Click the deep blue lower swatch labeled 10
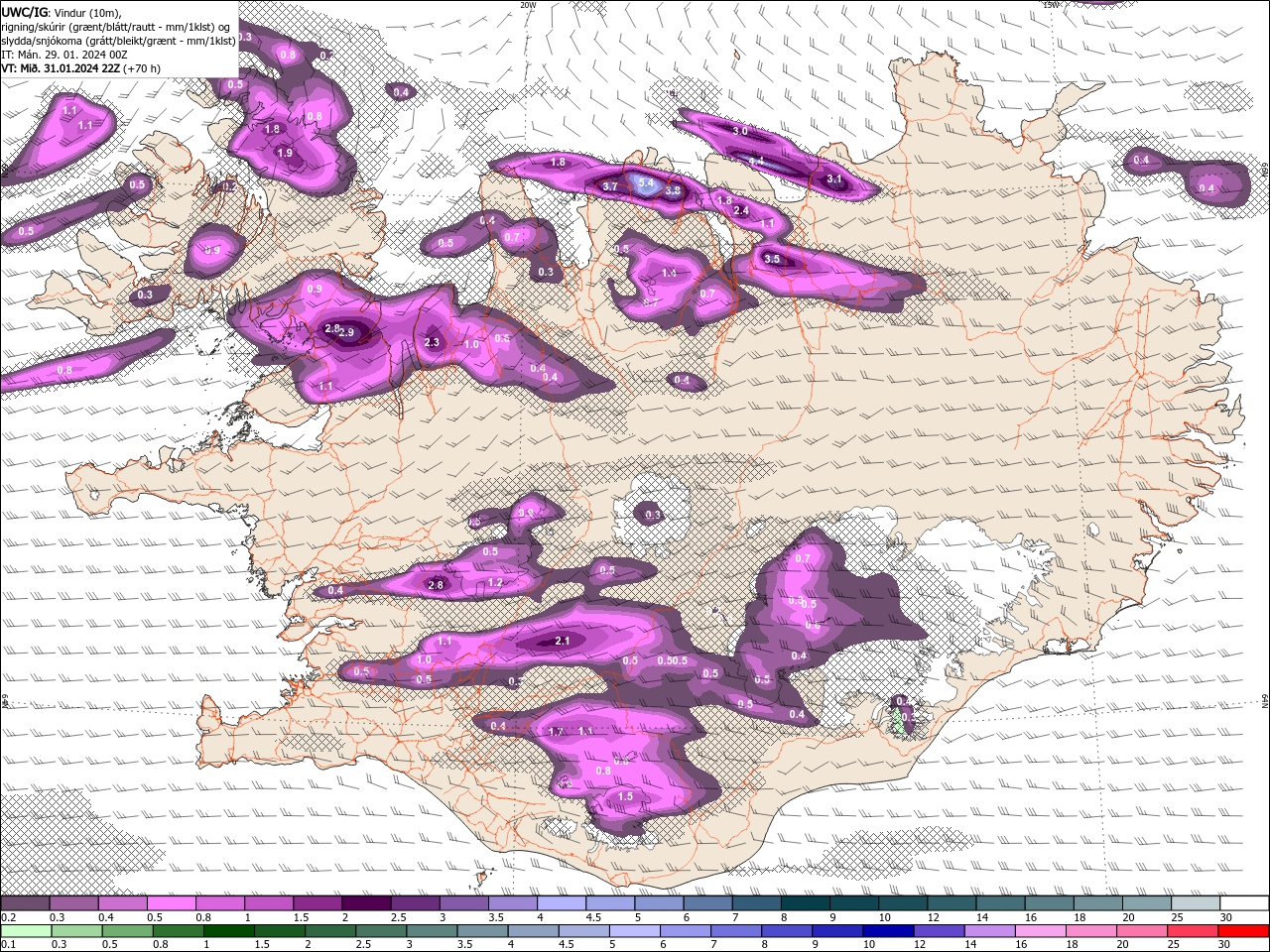The height and width of the screenshot is (952, 1270). click(888, 931)
